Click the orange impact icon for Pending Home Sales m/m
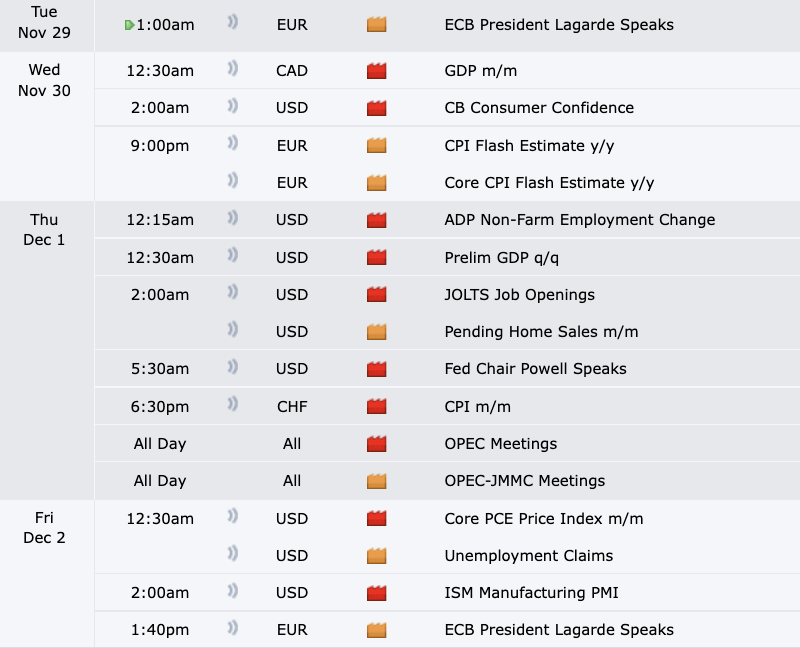800x648 pixels. [377, 332]
